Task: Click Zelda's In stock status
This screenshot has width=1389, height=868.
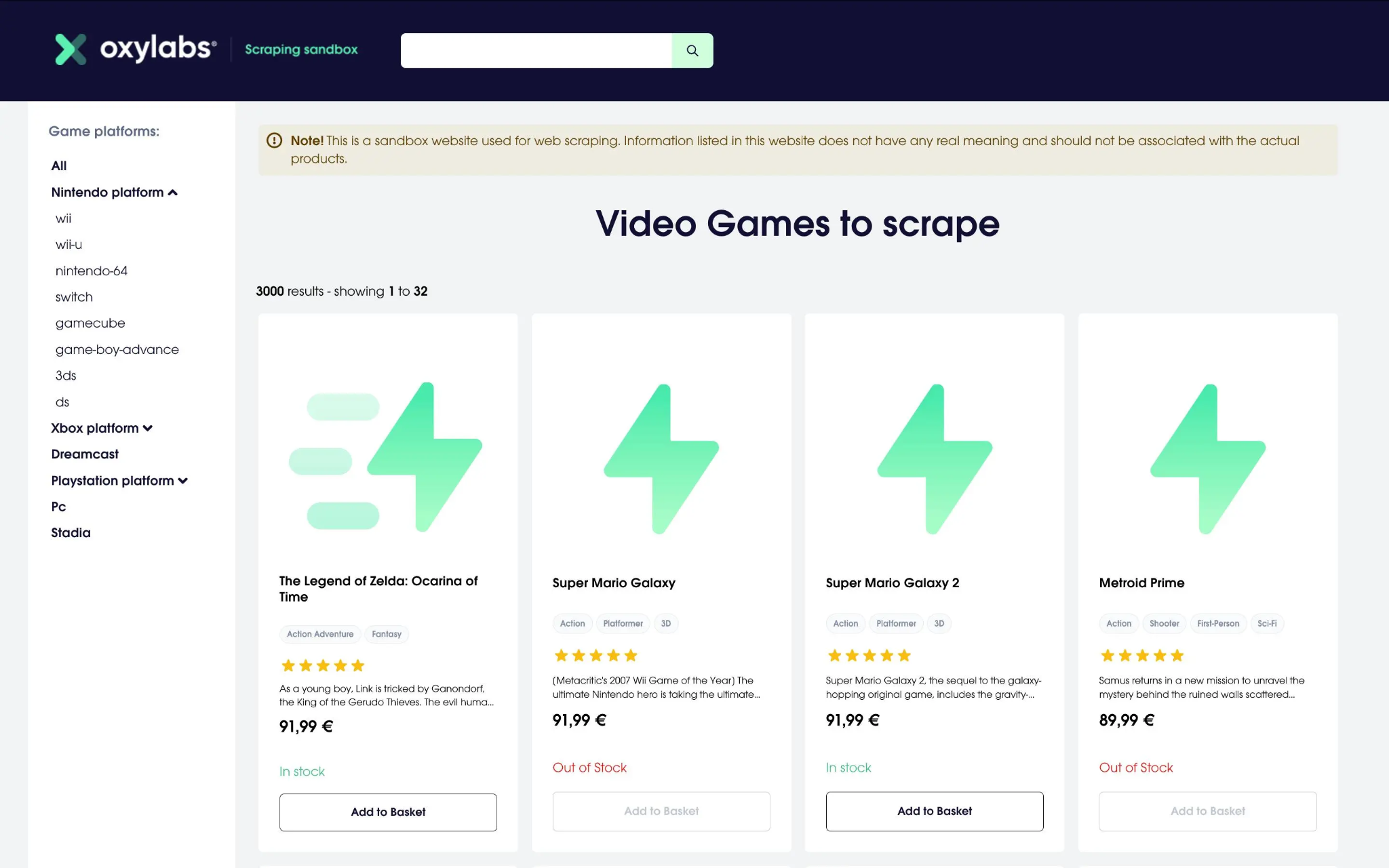Action: click(x=302, y=771)
